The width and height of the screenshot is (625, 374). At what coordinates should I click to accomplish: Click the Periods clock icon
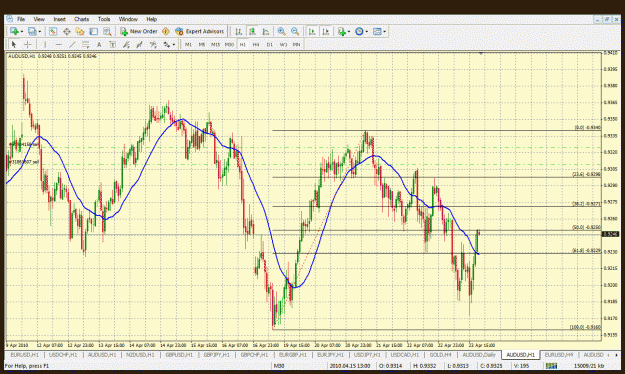(359, 31)
